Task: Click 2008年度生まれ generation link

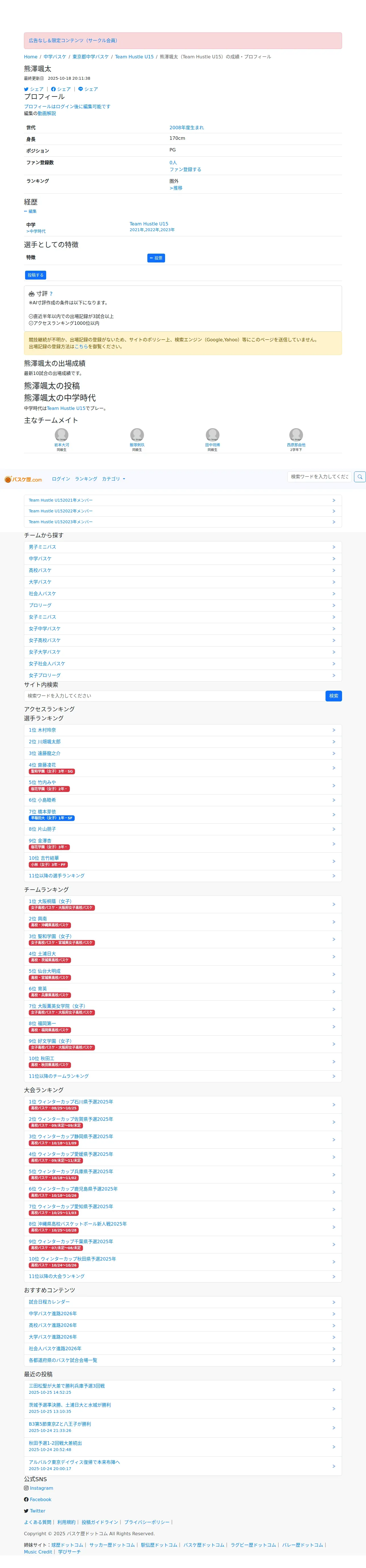Action: click(186, 128)
